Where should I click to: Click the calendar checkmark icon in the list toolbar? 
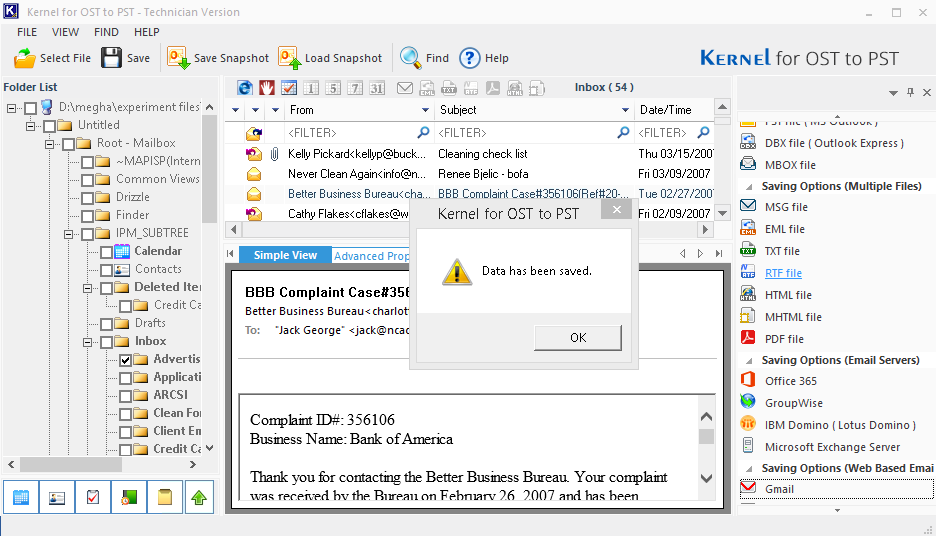pyautogui.click(x=289, y=88)
